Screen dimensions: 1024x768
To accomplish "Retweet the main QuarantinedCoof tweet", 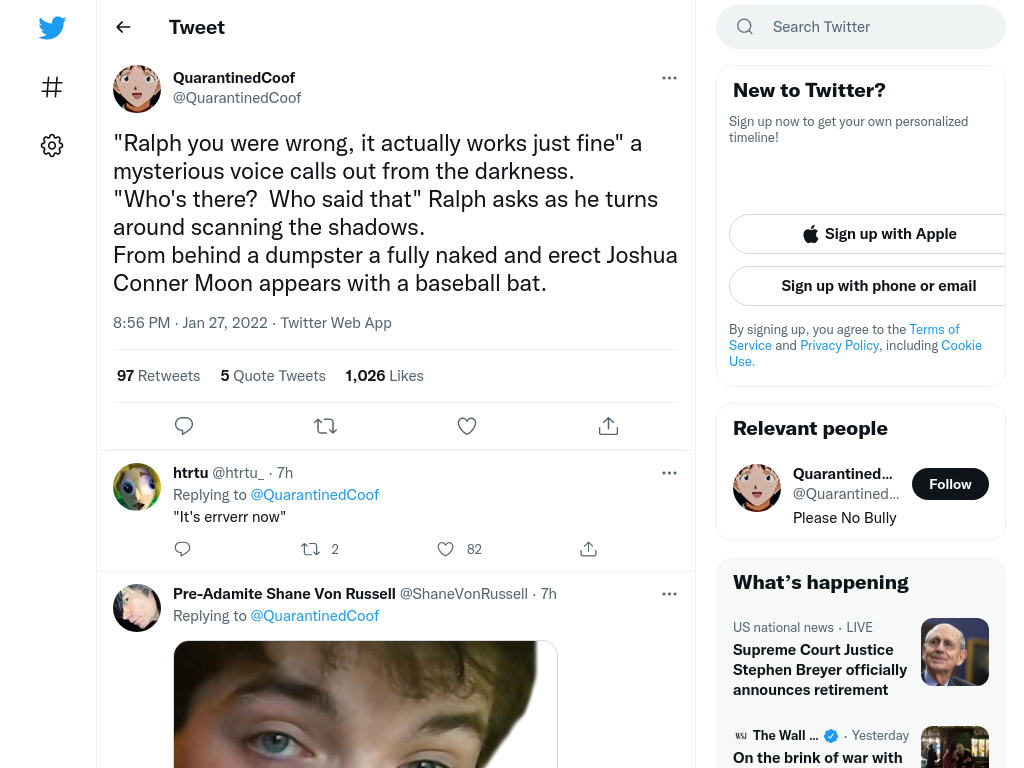I will [x=325, y=426].
